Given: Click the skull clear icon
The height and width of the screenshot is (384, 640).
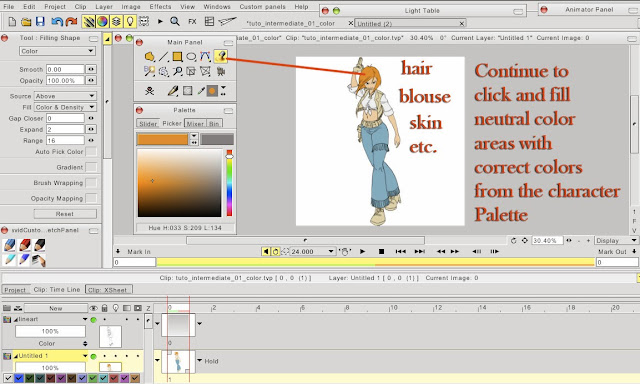Looking at the screenshot, I should point(149,91).
